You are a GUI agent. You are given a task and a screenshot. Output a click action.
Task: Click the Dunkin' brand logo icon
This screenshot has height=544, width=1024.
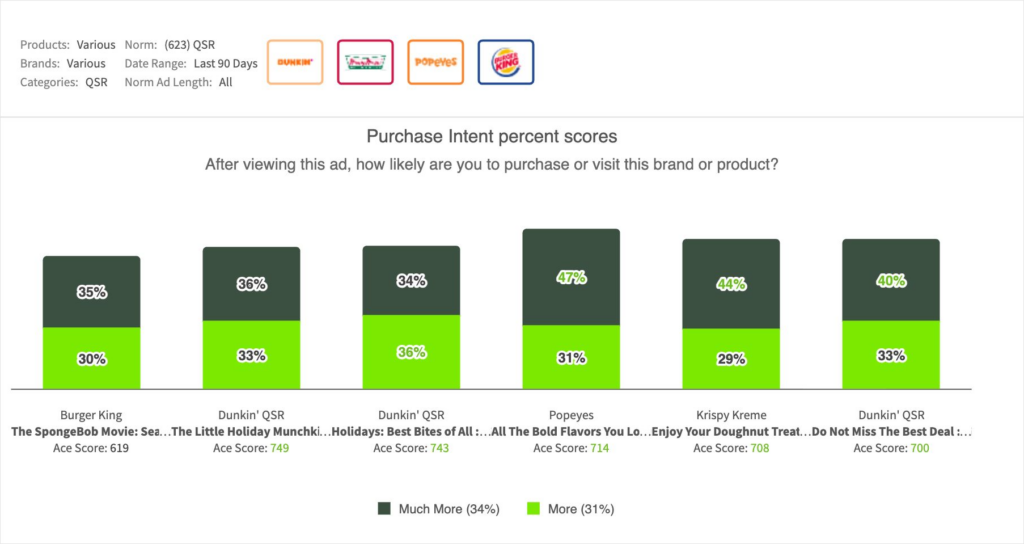click(x=295, y=62)
